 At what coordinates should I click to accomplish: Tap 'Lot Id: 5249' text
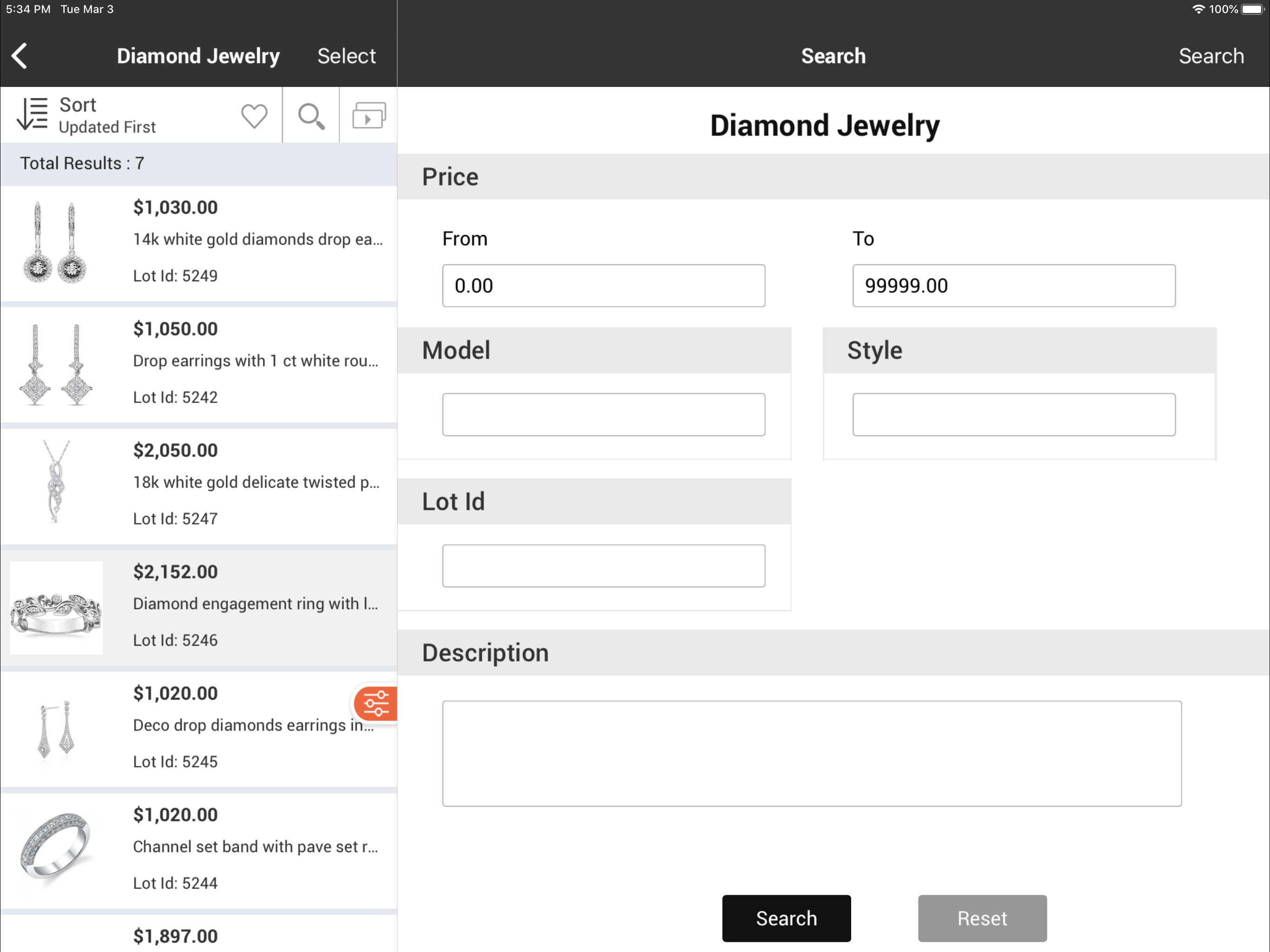[176, 276]
